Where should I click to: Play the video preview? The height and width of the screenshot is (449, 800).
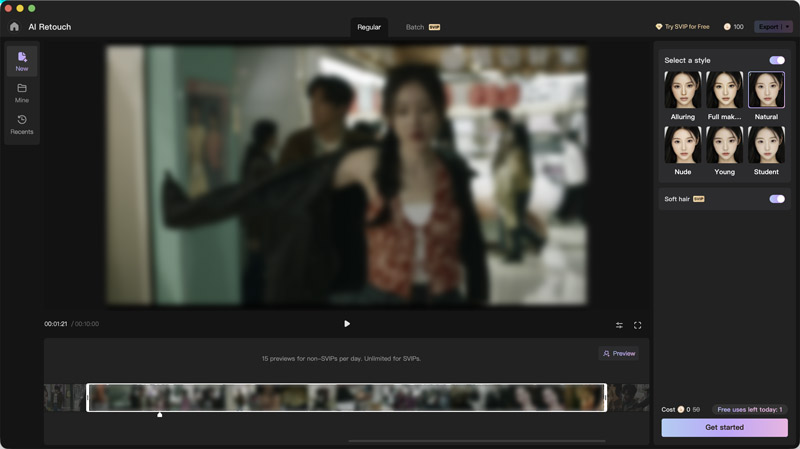coord(347,324)
